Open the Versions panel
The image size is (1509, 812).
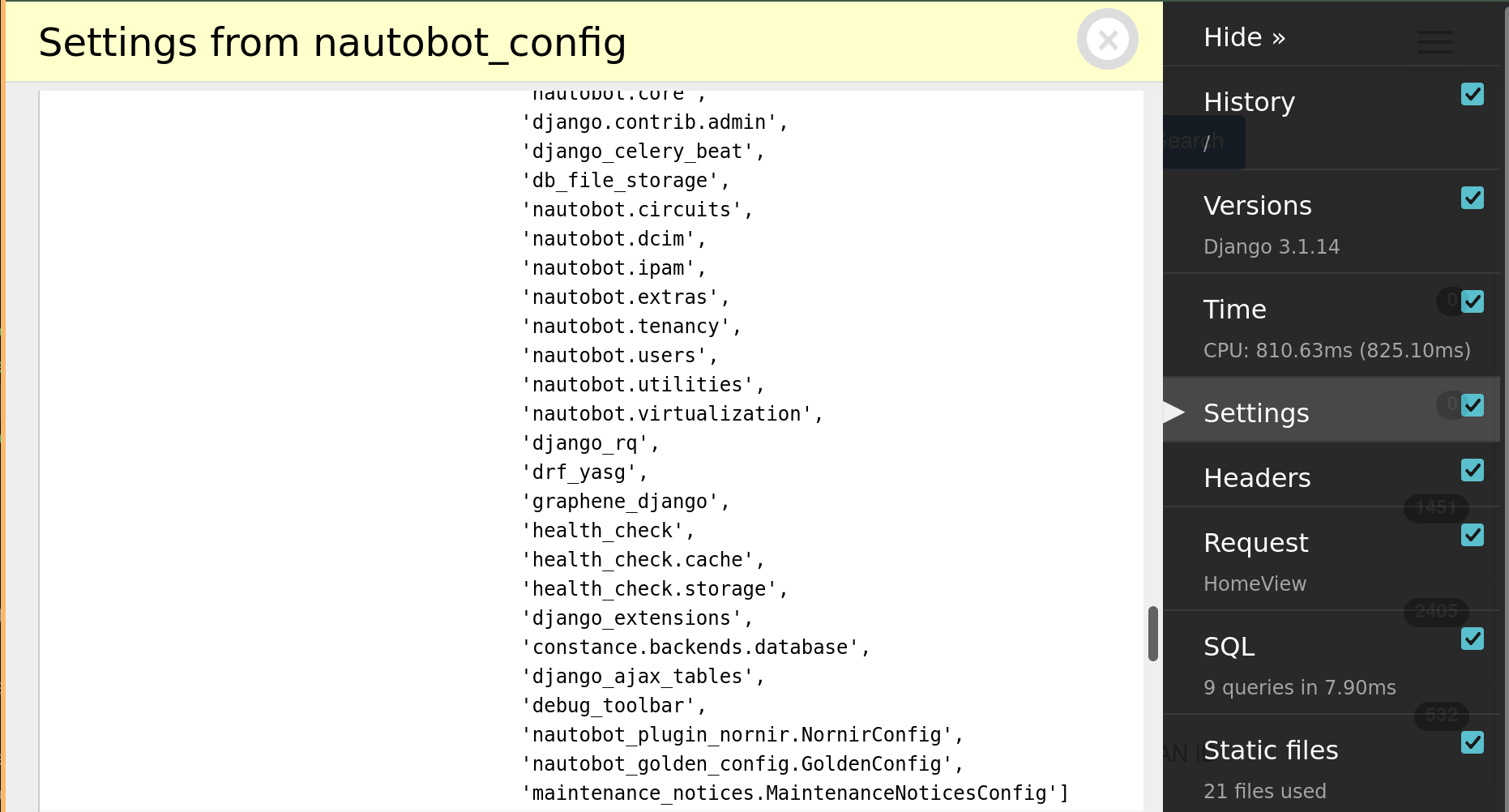(x=1258, y=205)
